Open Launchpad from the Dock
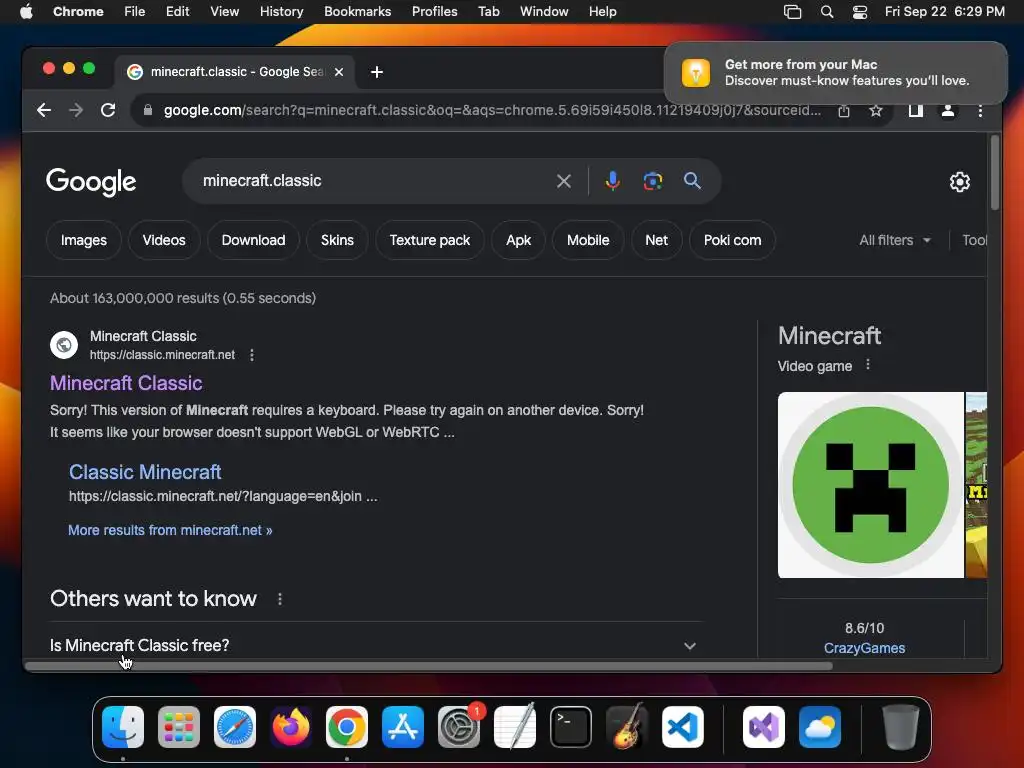Viewport: 1024px width, 768px height. tap(179, 727)
